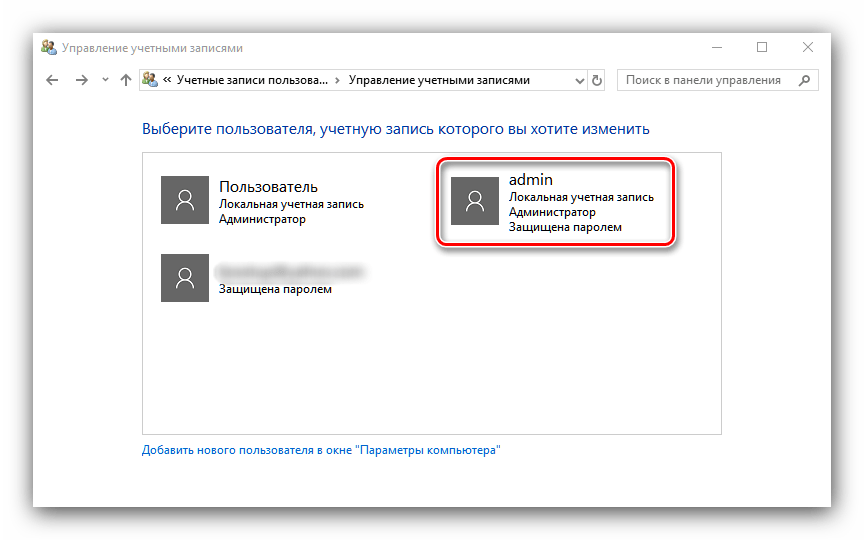Select the admin account avatar
This screenshot has height=540, width=864.
475,200
